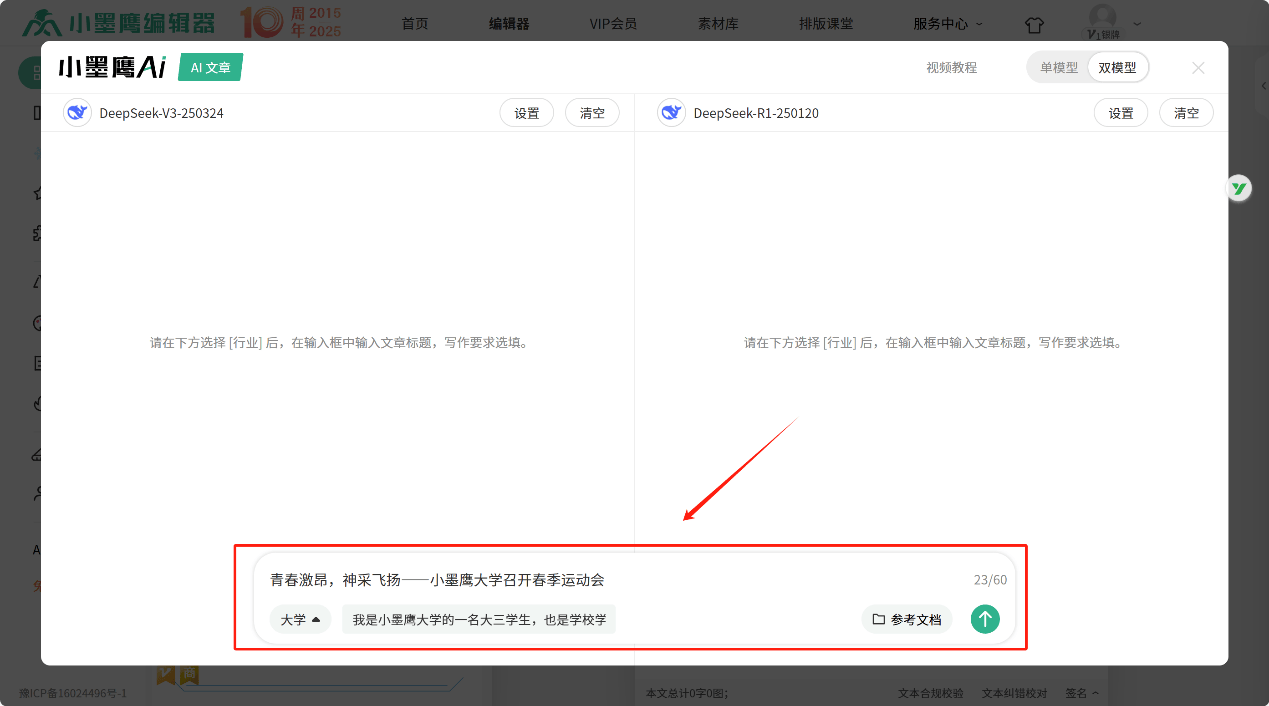This screenshot has width=1269, height=706.
Task: Click 文本合规校验 in bottom bar
Action: coord(930,692)
